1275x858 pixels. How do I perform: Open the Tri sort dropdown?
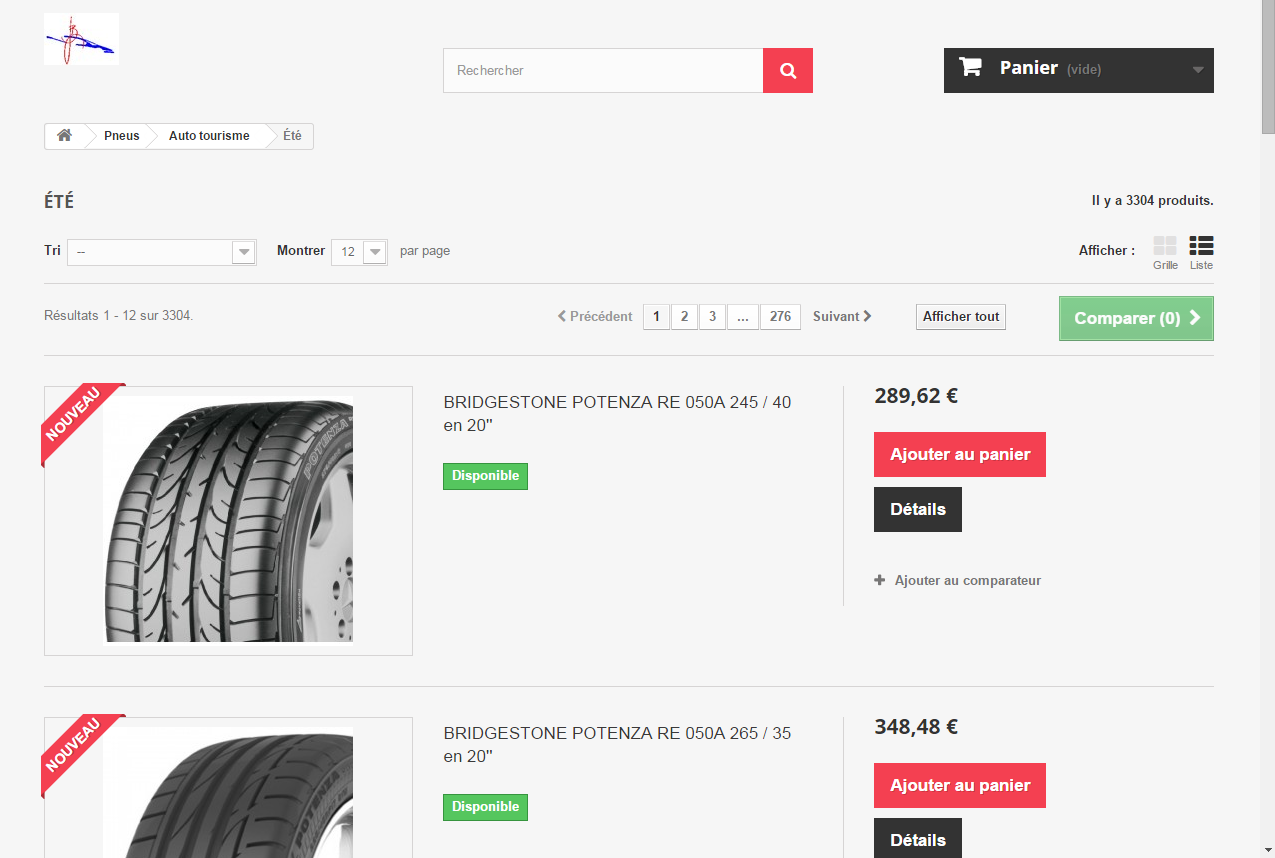click(162, 252)
